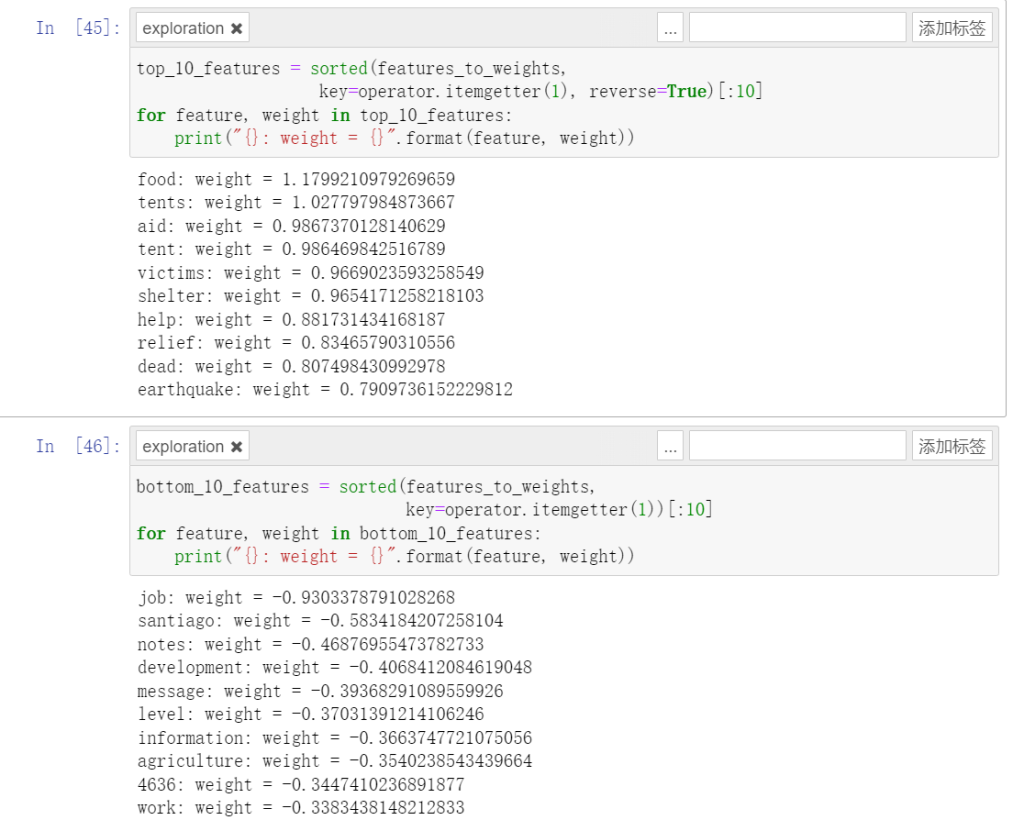Remove the exploration tag from cell 46

pos(237,447)
